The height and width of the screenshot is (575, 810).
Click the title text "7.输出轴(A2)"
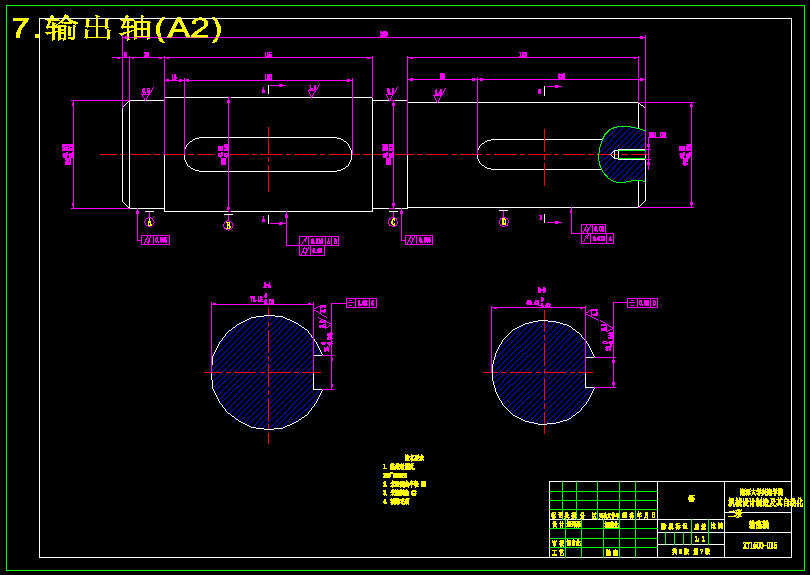(118, 28)
